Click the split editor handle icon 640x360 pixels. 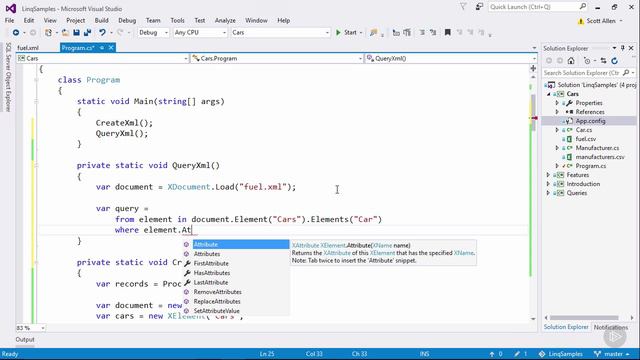pyautogui.click(x=533, y=69)
